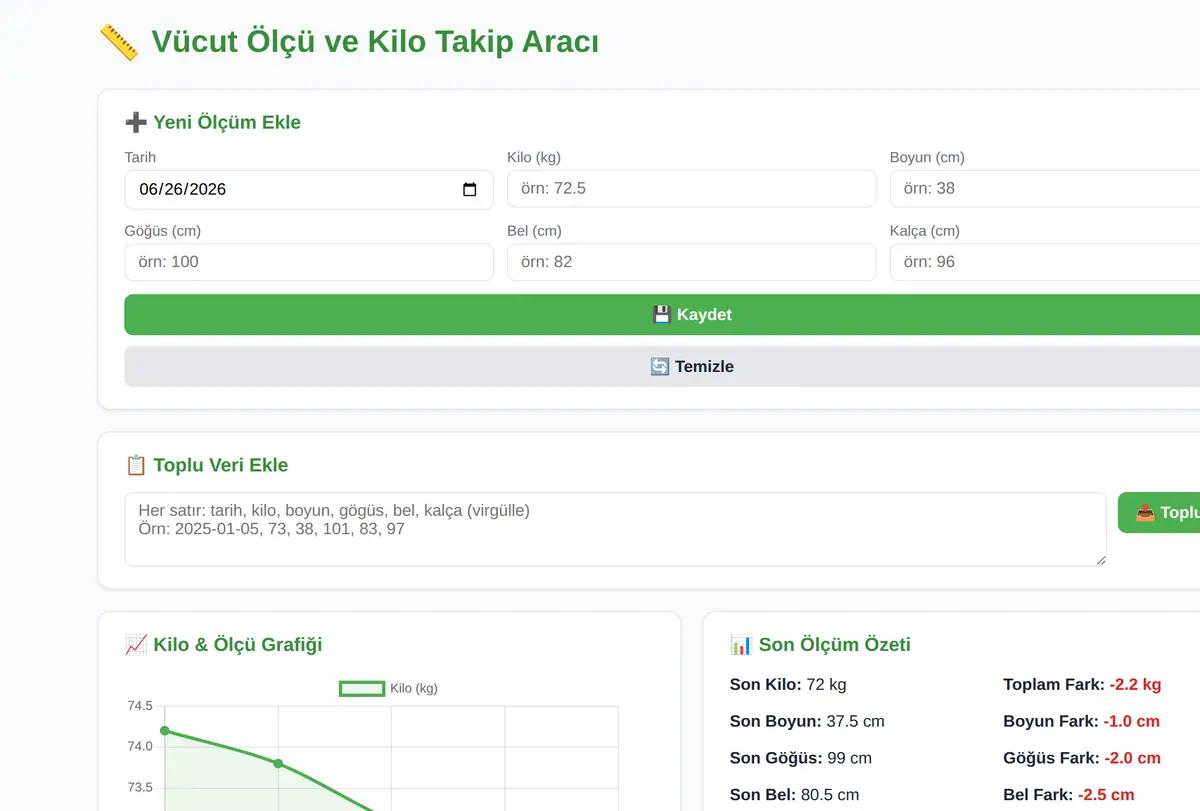The height and width of the screenshot is (811, 1200).
Task: Focus the Kilo (kg) input field
Action: click(692, 188)
